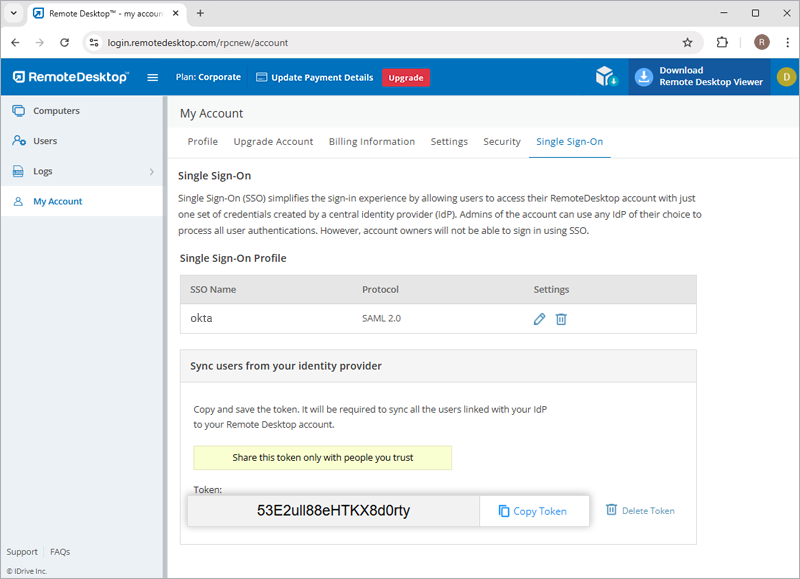Reload the page
This screenshot has height=579, width=800.
(x=65, y=43)
